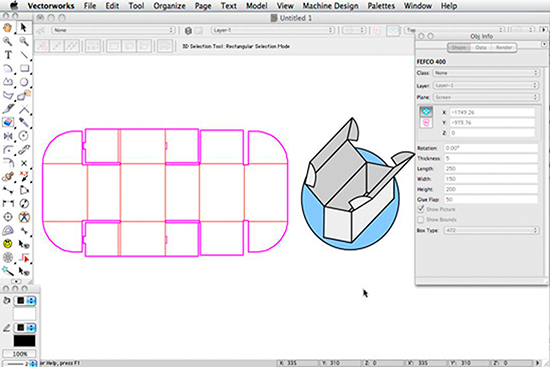
Task: Click the black color swatch in the Attributes palette
Action: tap(24, 341)
